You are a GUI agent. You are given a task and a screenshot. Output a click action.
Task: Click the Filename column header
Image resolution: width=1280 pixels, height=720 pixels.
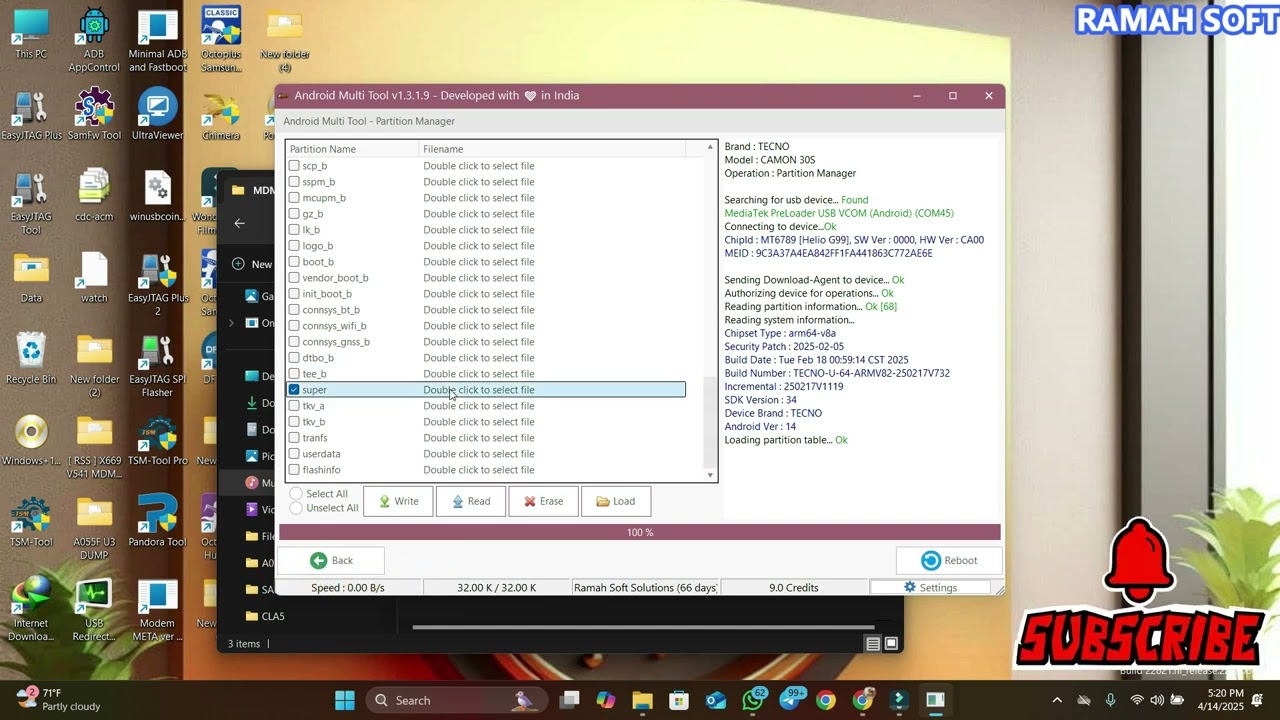tap(552, 149)
